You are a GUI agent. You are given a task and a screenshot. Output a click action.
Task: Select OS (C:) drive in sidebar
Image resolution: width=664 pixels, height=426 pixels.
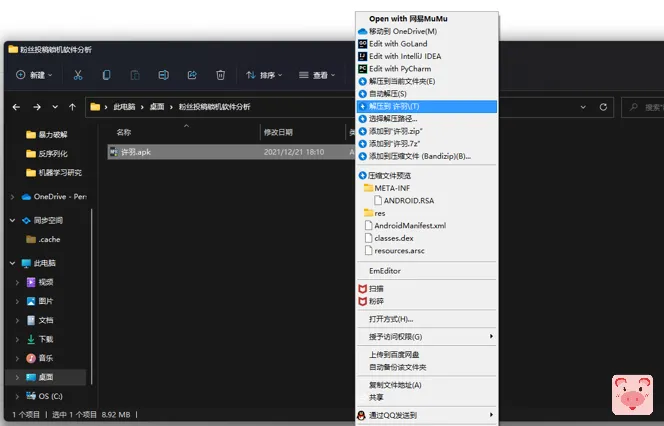pos(44,396)
